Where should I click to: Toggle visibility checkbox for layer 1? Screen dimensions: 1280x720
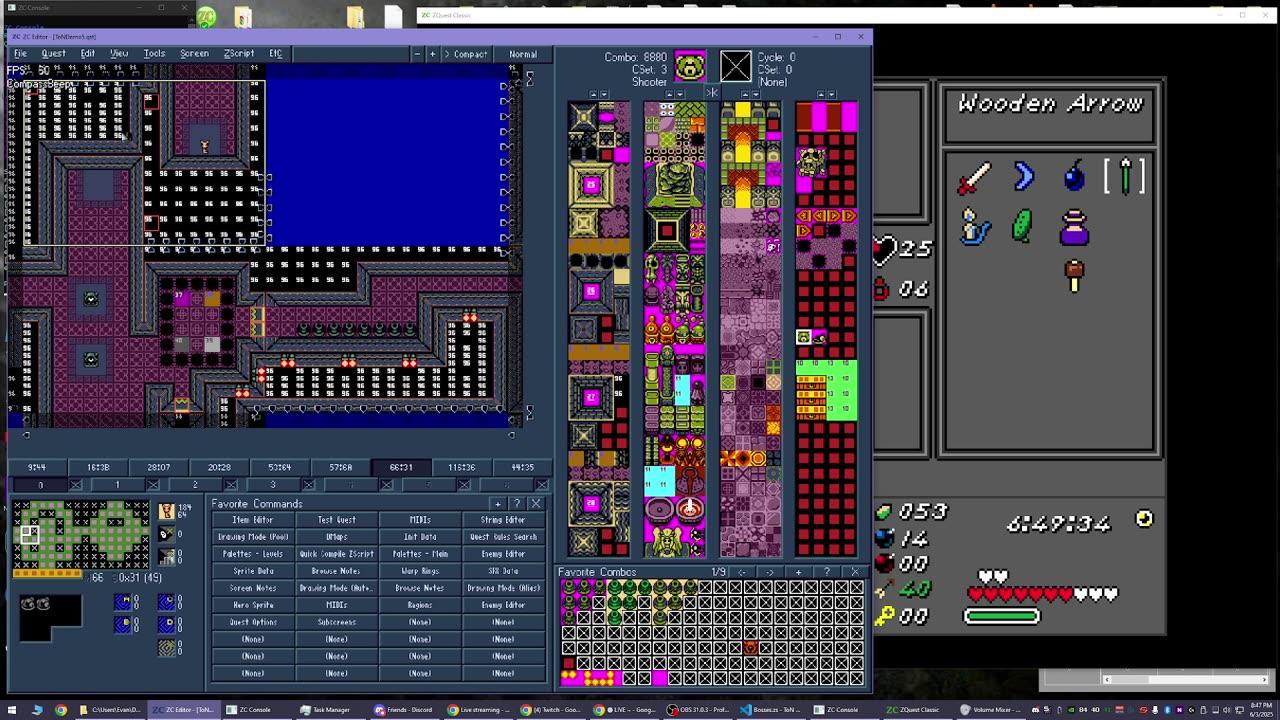coord(153,485)
